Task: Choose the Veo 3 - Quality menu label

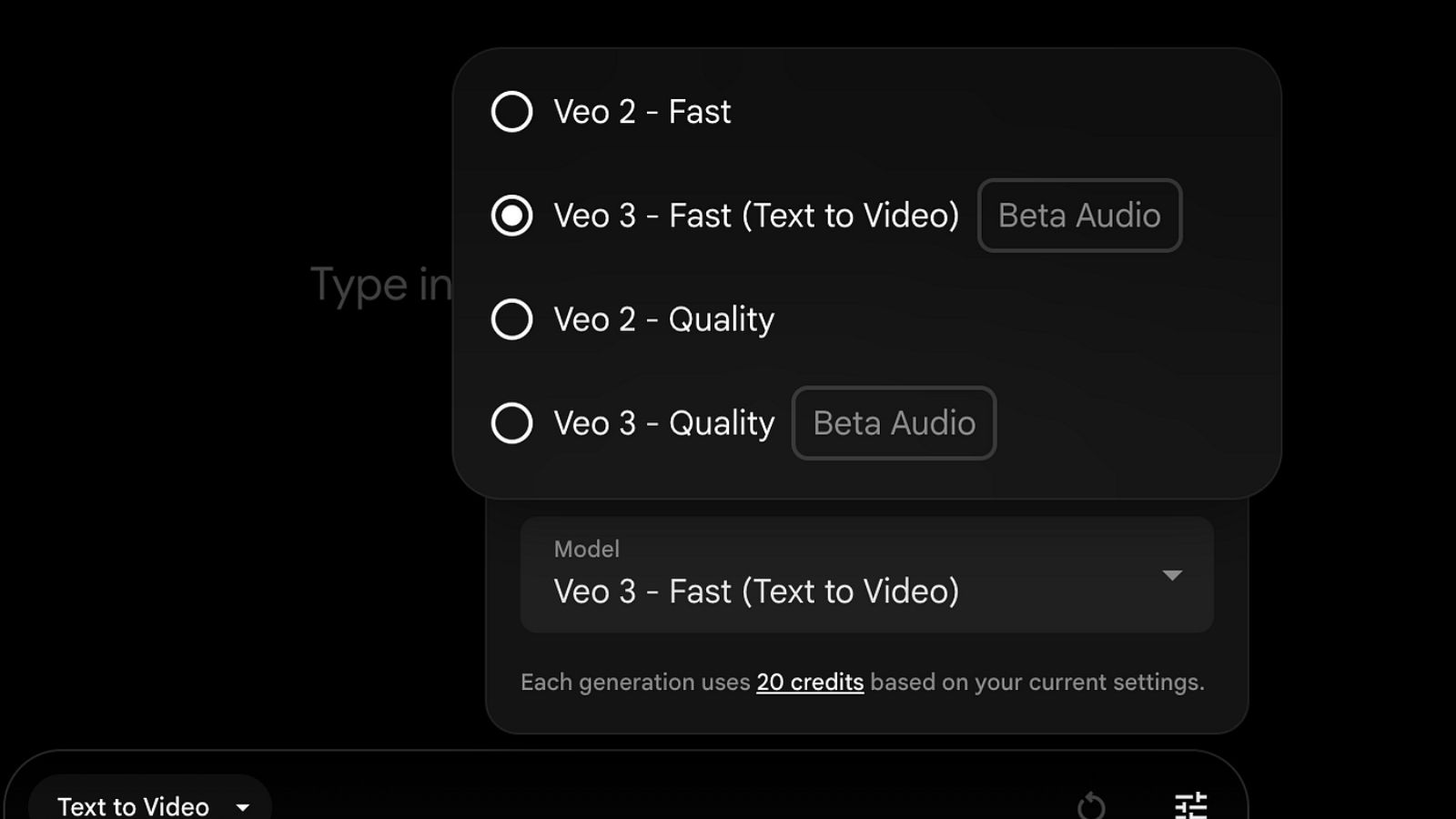Action: [x=663, y=423]
